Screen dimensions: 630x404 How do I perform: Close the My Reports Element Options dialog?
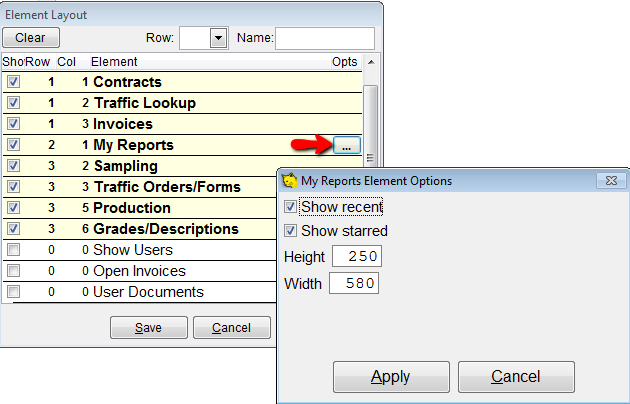click(x=611, y=181)
